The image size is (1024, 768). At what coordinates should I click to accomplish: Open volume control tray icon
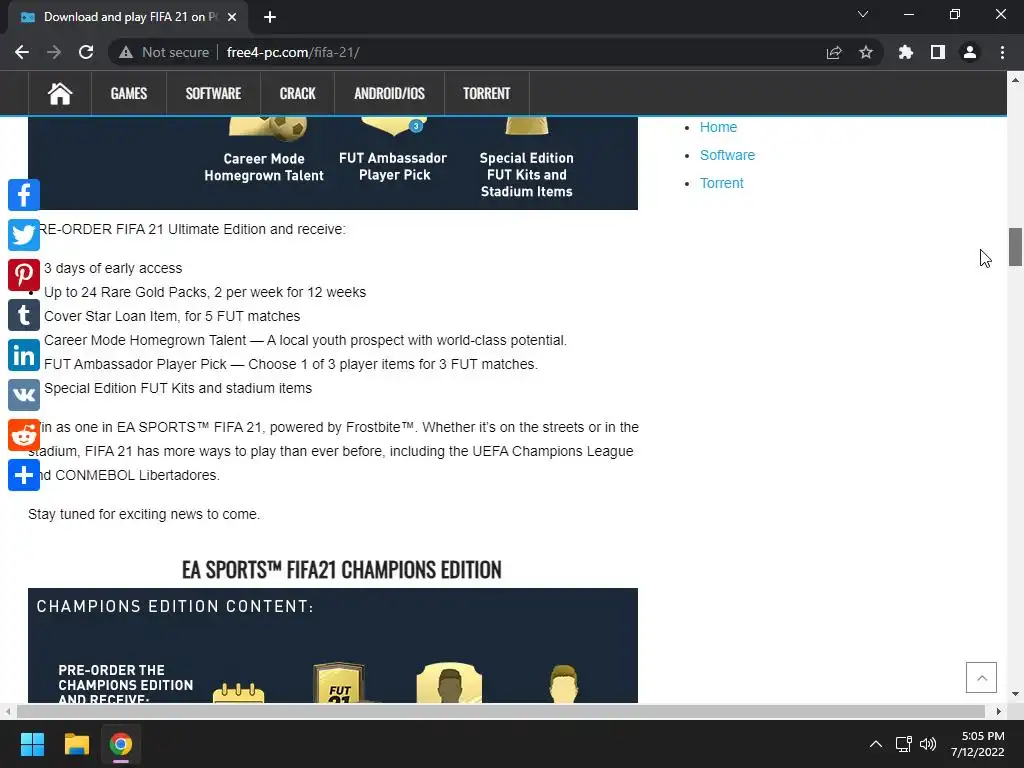(927, 744)
